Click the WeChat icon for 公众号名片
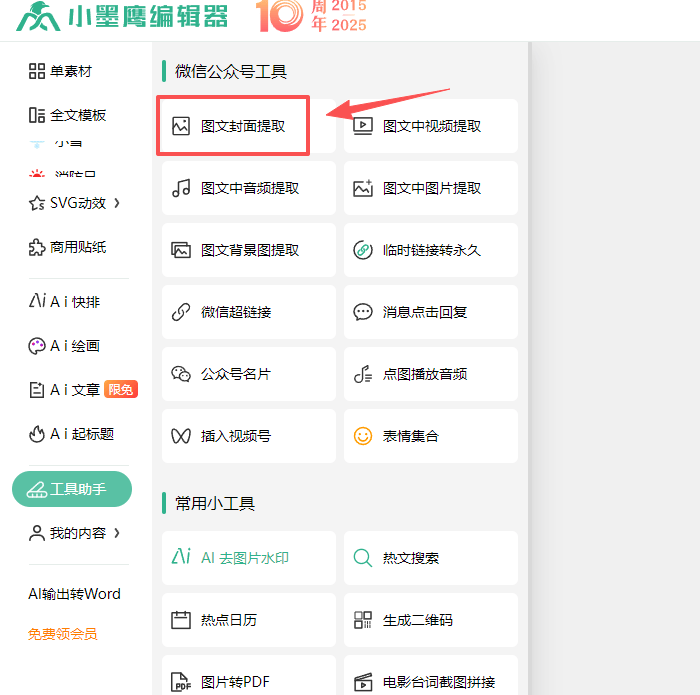 (x=181, y=374)
